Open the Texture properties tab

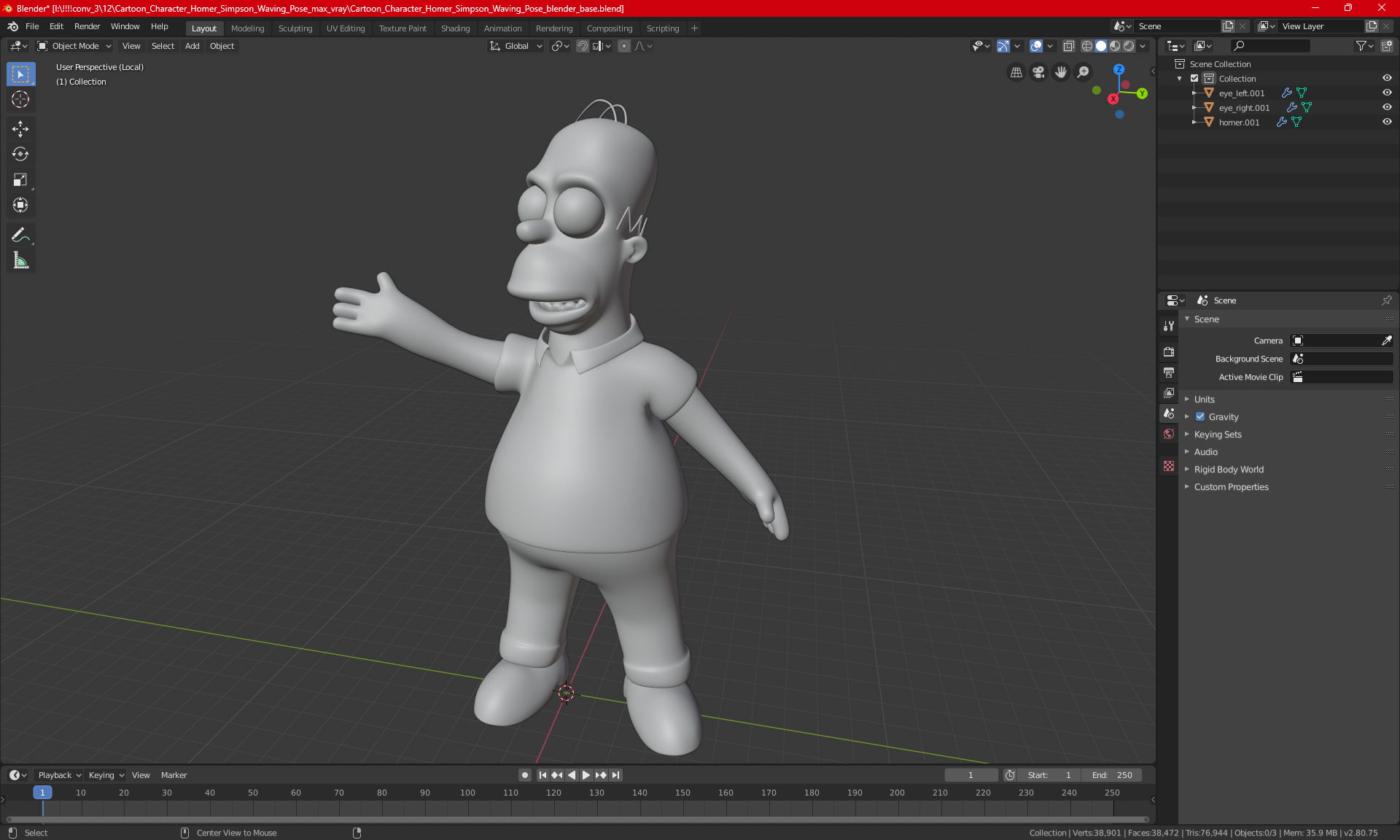coord(1169,466)
